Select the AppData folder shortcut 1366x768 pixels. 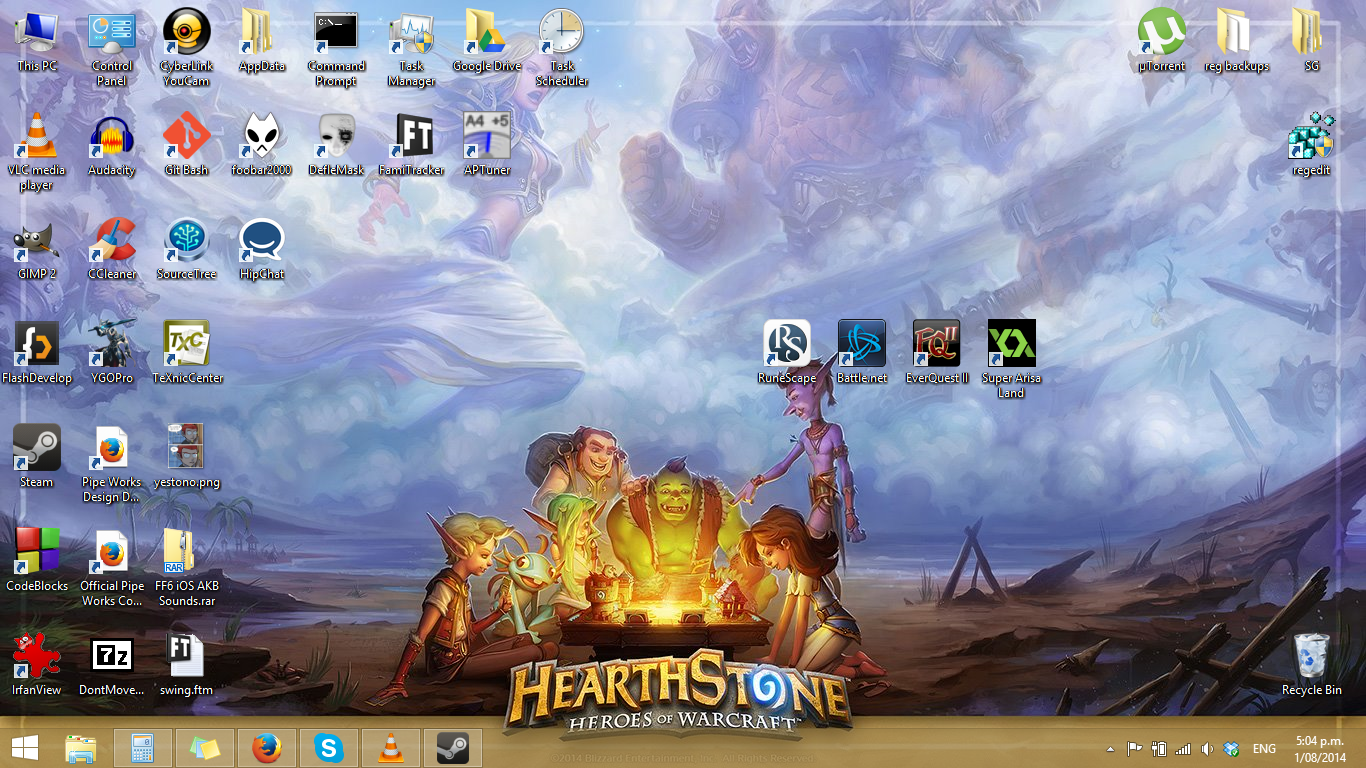click(x=262, y=41)
